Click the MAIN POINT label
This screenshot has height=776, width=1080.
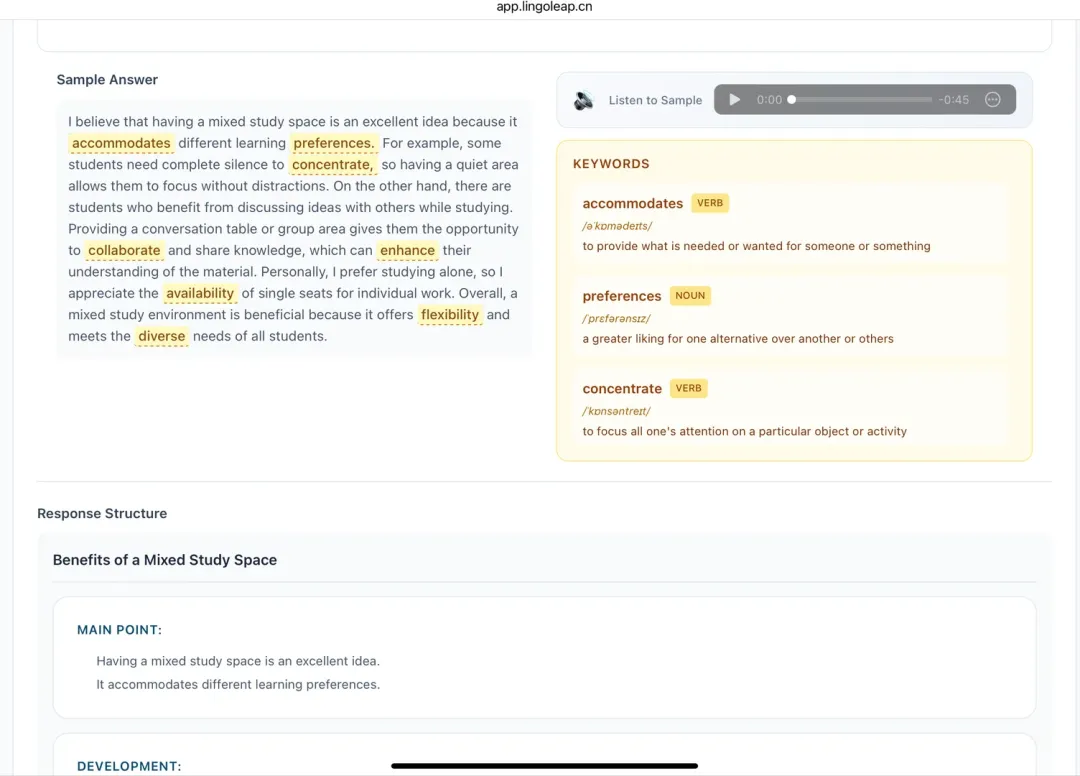pyautogui.click(x=119, y=630)
